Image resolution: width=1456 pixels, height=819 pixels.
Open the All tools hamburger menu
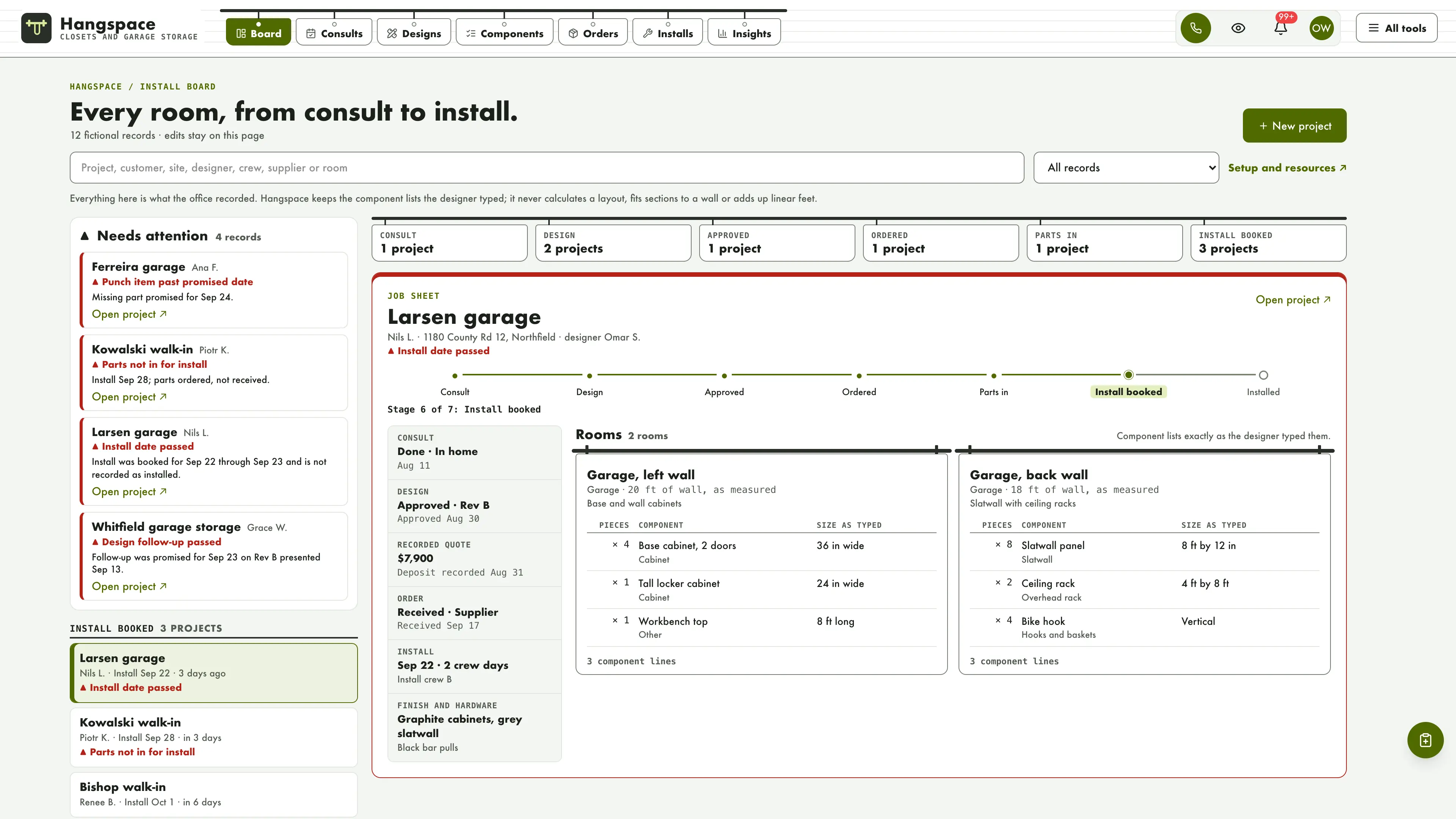pyautogui.click(x=1396, y=28)
